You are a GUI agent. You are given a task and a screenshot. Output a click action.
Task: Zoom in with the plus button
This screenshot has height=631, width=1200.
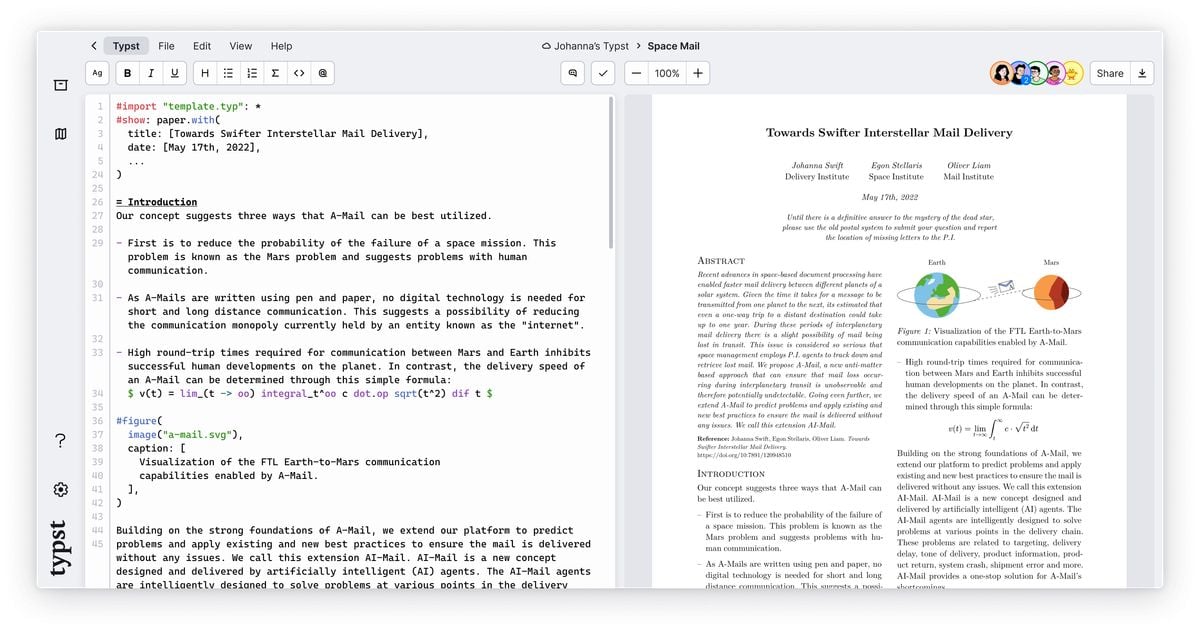pos(698,73)
